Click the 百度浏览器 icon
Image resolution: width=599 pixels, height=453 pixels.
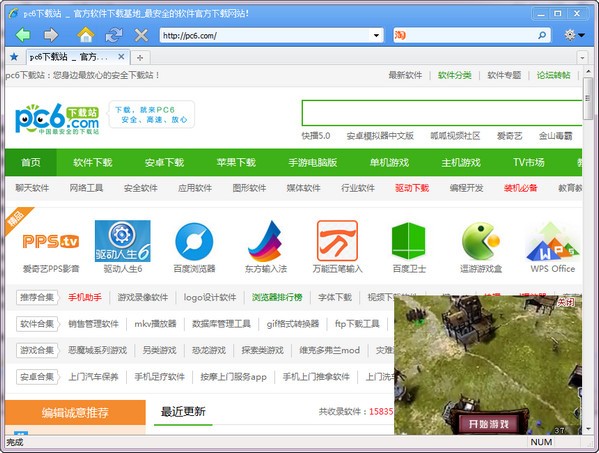(x=194, y=241)
